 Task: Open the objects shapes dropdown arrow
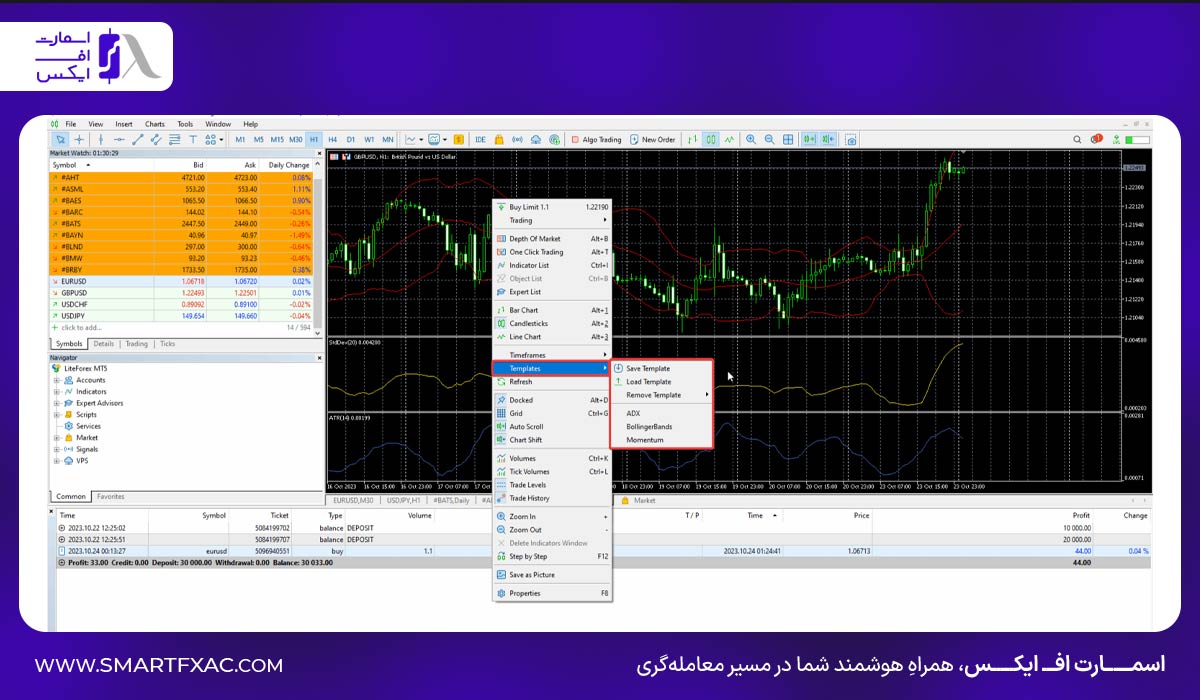221,139
